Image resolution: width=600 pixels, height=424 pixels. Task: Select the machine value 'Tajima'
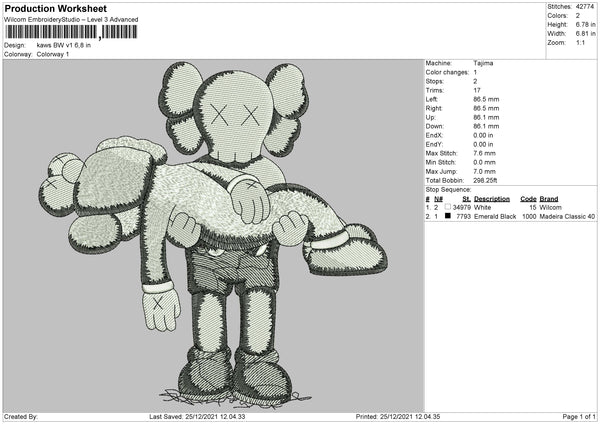(x=483, y=63)
